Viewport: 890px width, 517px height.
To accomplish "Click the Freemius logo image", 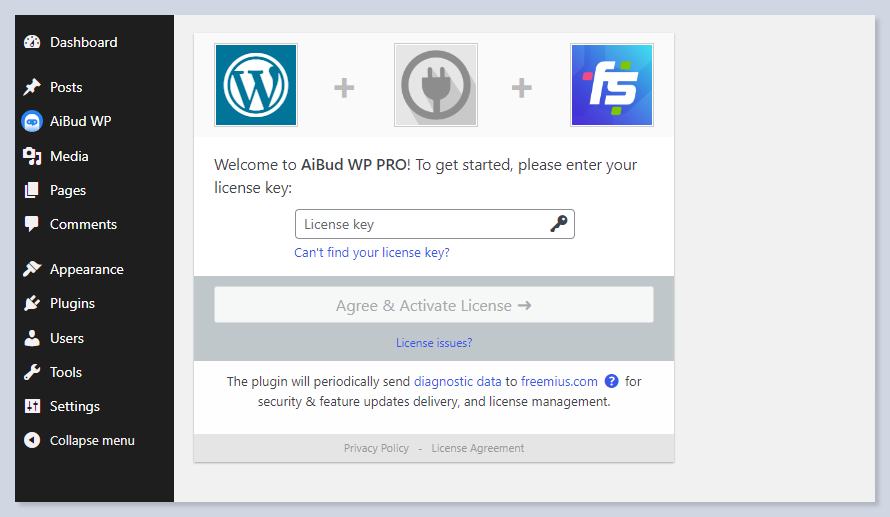I will point(611,85).
